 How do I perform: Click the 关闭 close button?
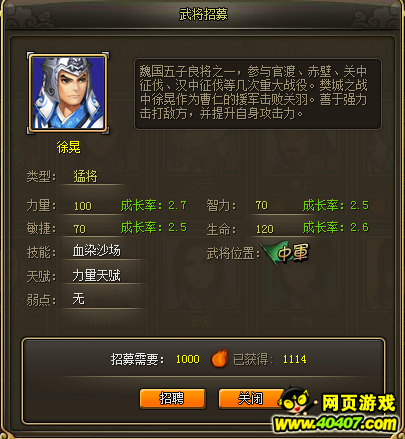tap(251, 399)
